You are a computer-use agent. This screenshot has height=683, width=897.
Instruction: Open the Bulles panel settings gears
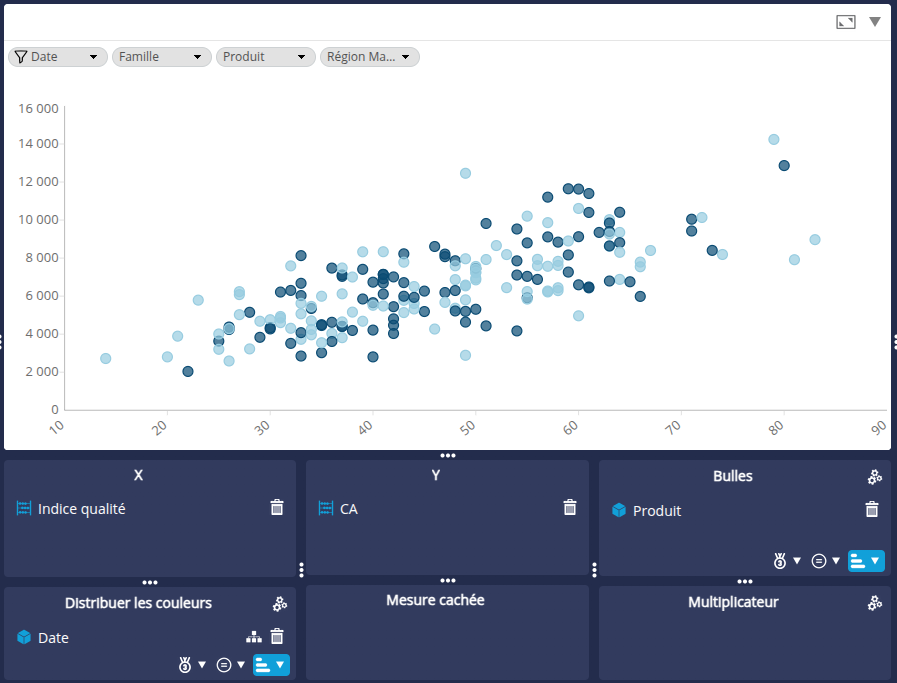[x=874, y=477]
